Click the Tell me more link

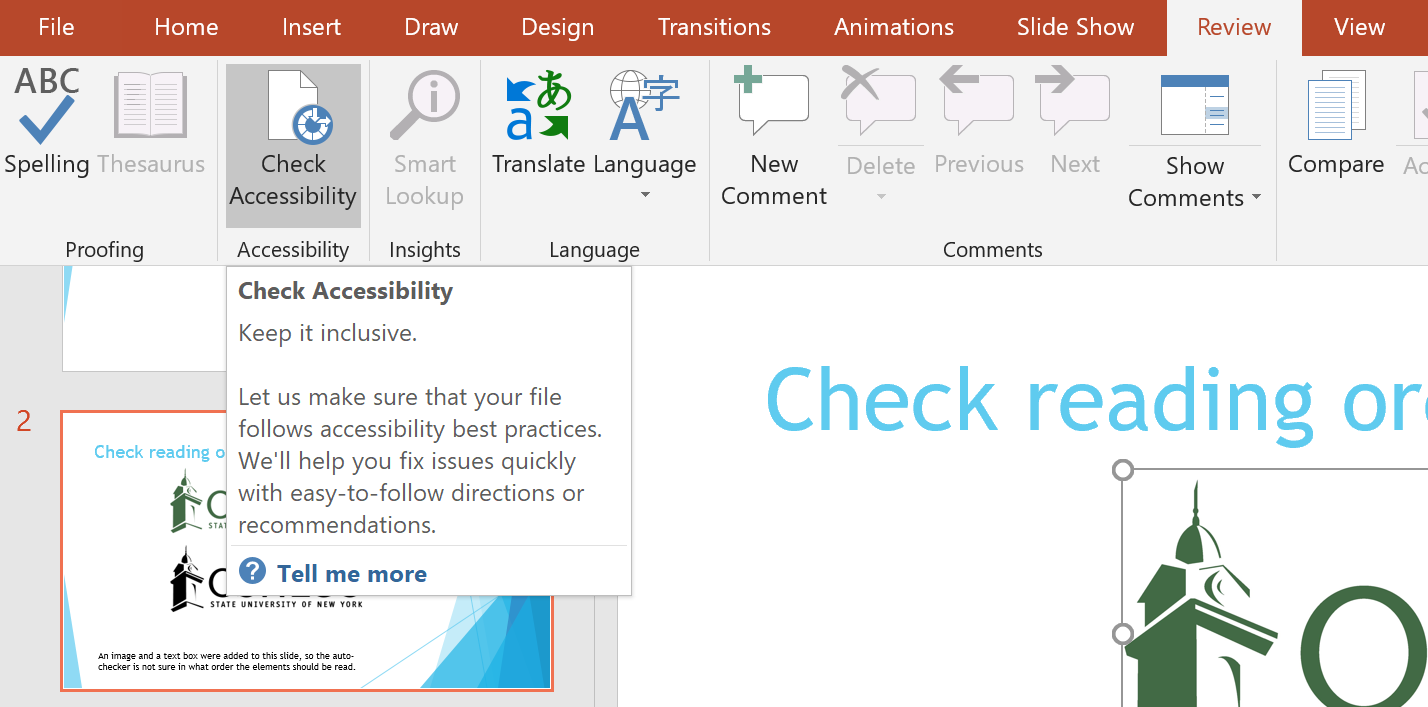point(352,573)
